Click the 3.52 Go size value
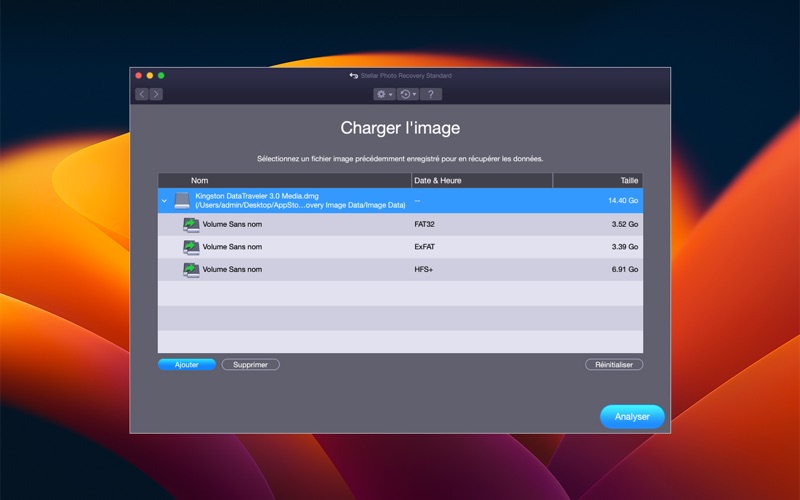Viewport: 800px width, 500px height. 625,224
